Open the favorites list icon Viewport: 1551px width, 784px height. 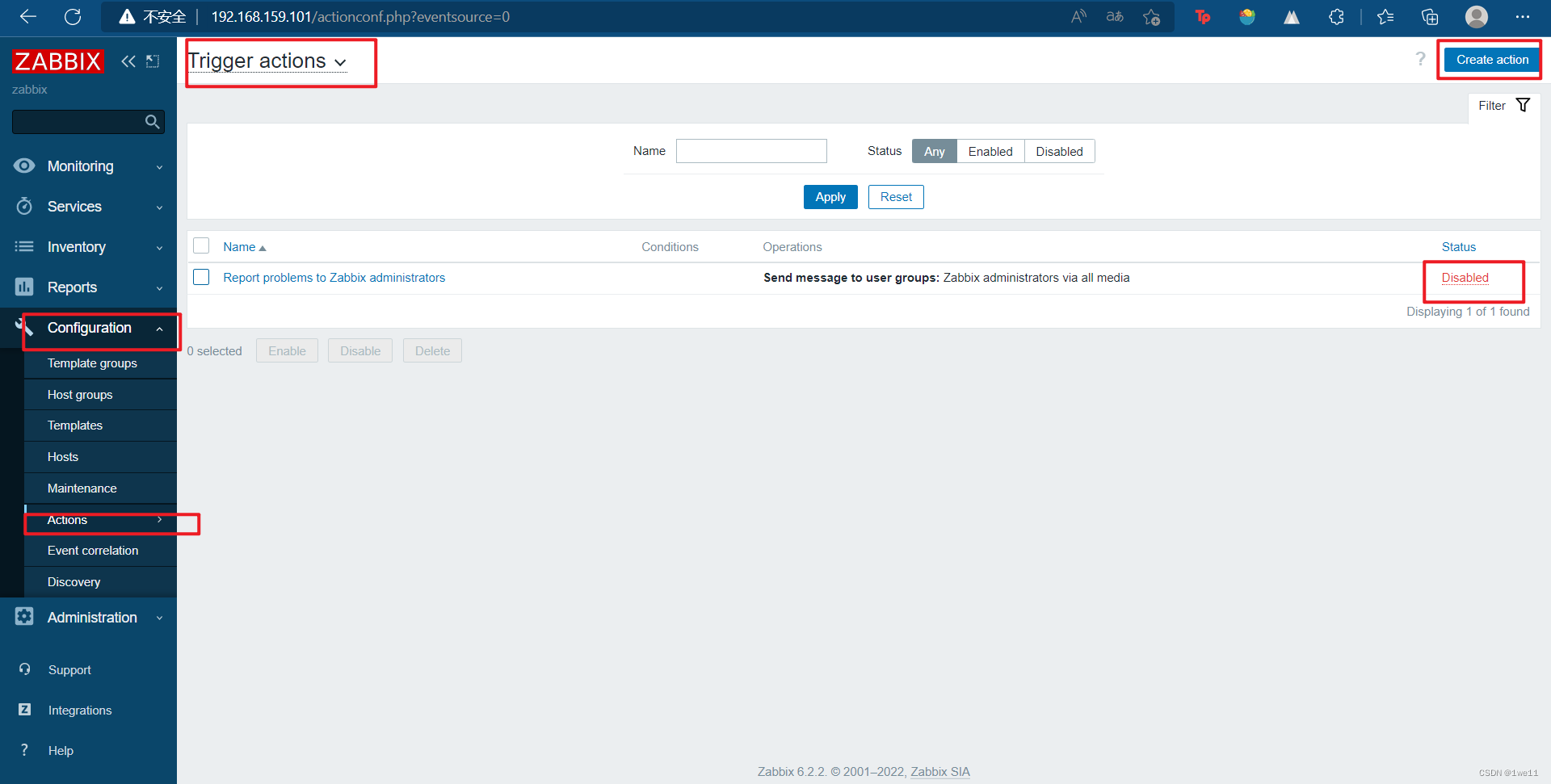[x=1385, y=16]
